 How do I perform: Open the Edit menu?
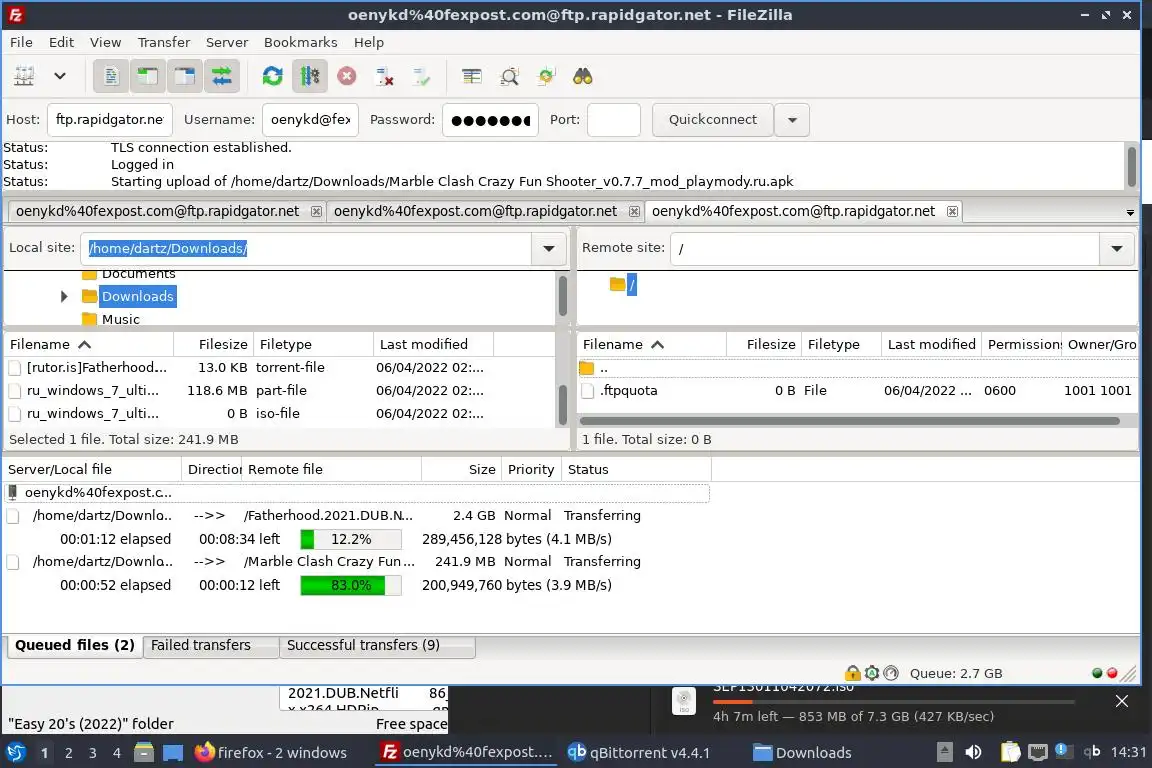click(x=61, y=43)
